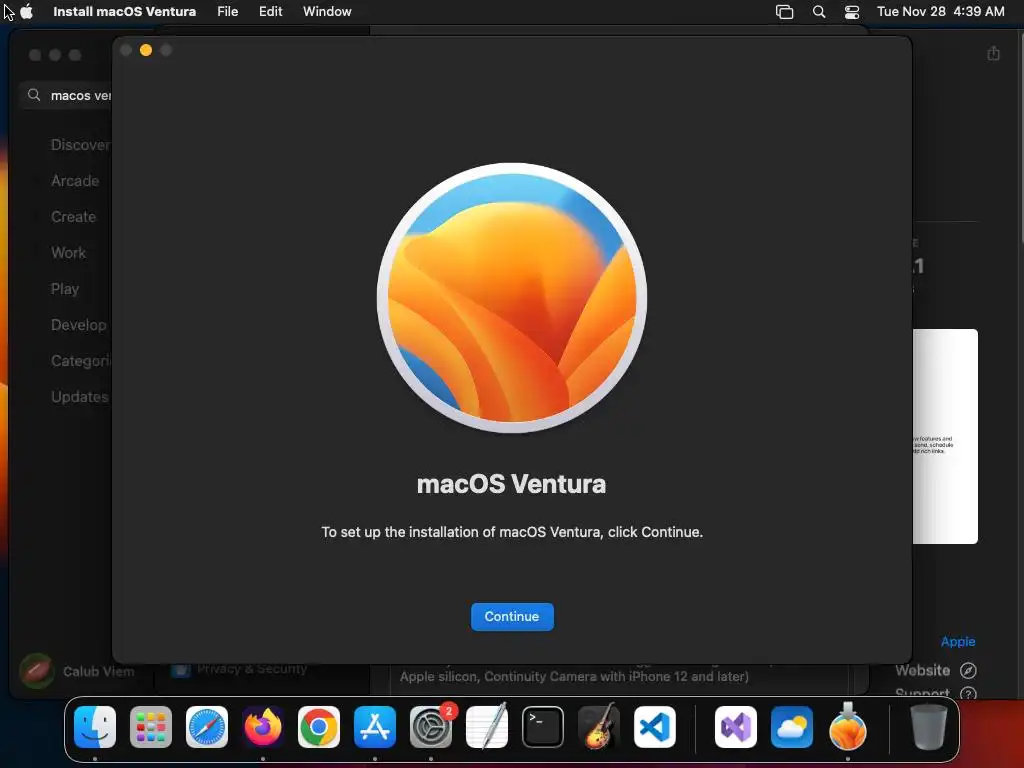Open the Install macOS Ventura app menu
This screenshot has width=1024, height=768.
[124, 11]
